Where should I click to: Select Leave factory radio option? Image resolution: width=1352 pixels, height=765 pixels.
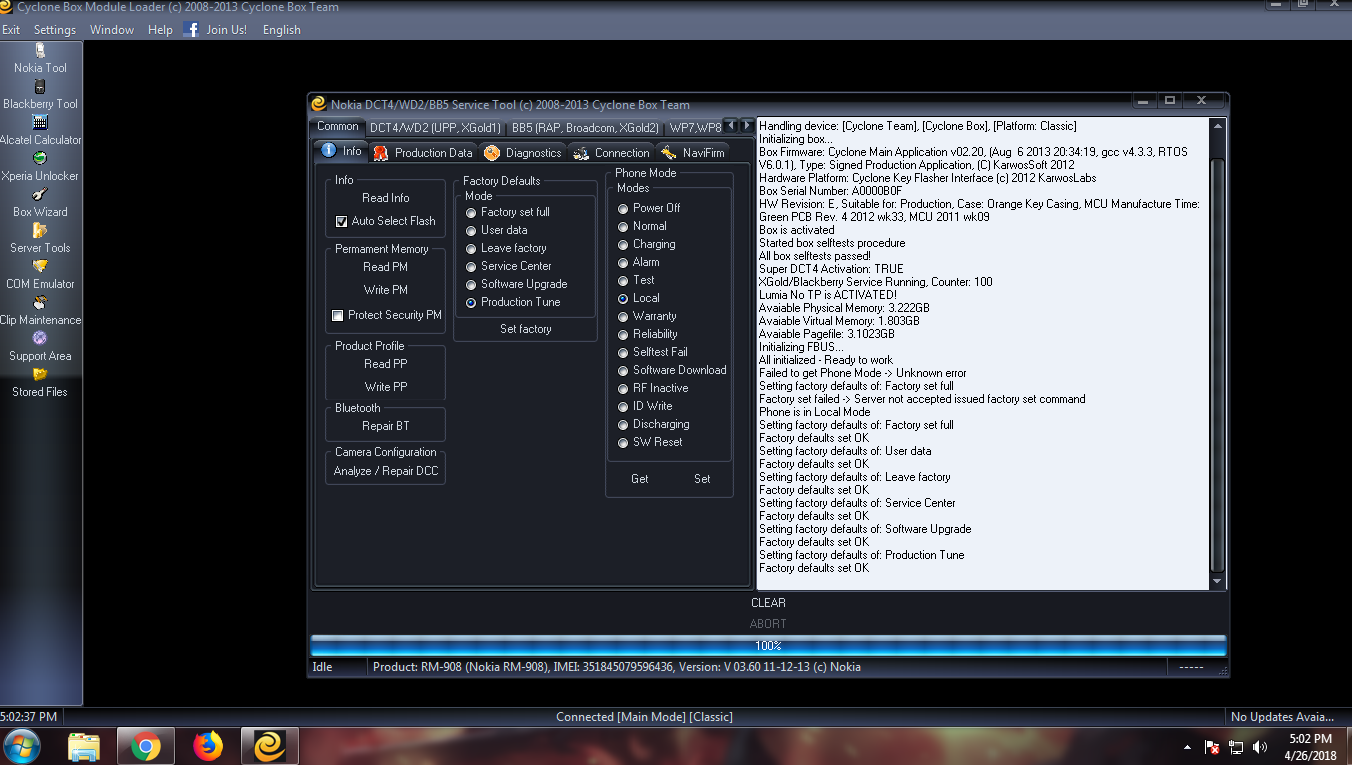pos(471,248)
